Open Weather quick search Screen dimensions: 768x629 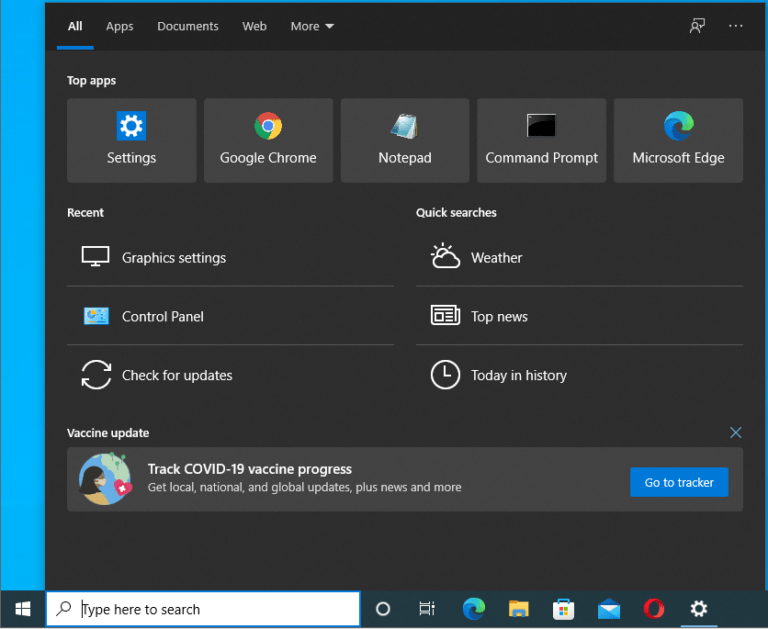[497, 258]
